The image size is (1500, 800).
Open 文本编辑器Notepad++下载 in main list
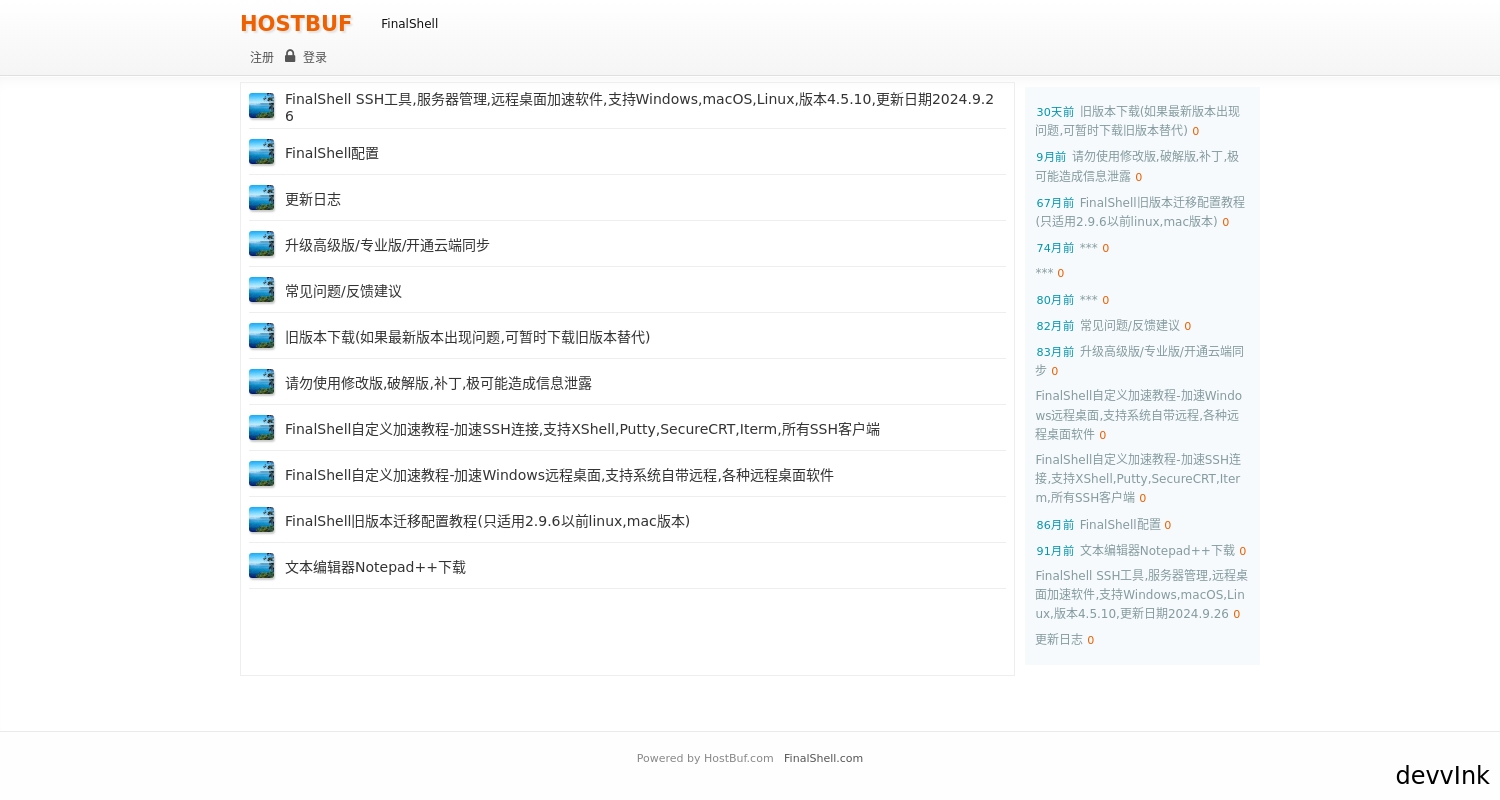coord(375,567)
